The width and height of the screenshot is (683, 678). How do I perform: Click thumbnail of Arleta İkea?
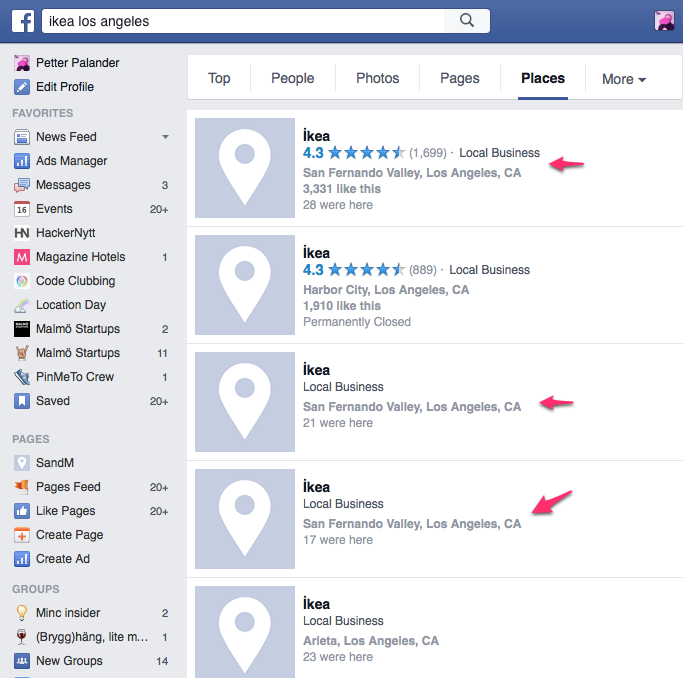click(x=245, y=632)
